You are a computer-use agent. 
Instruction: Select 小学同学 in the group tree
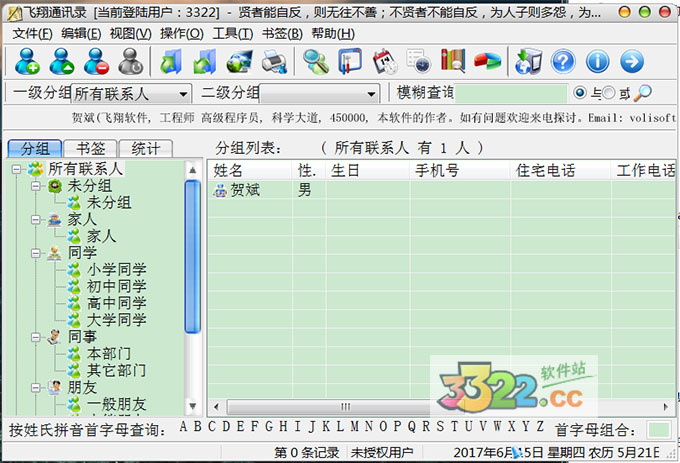[x=116, y=270]
